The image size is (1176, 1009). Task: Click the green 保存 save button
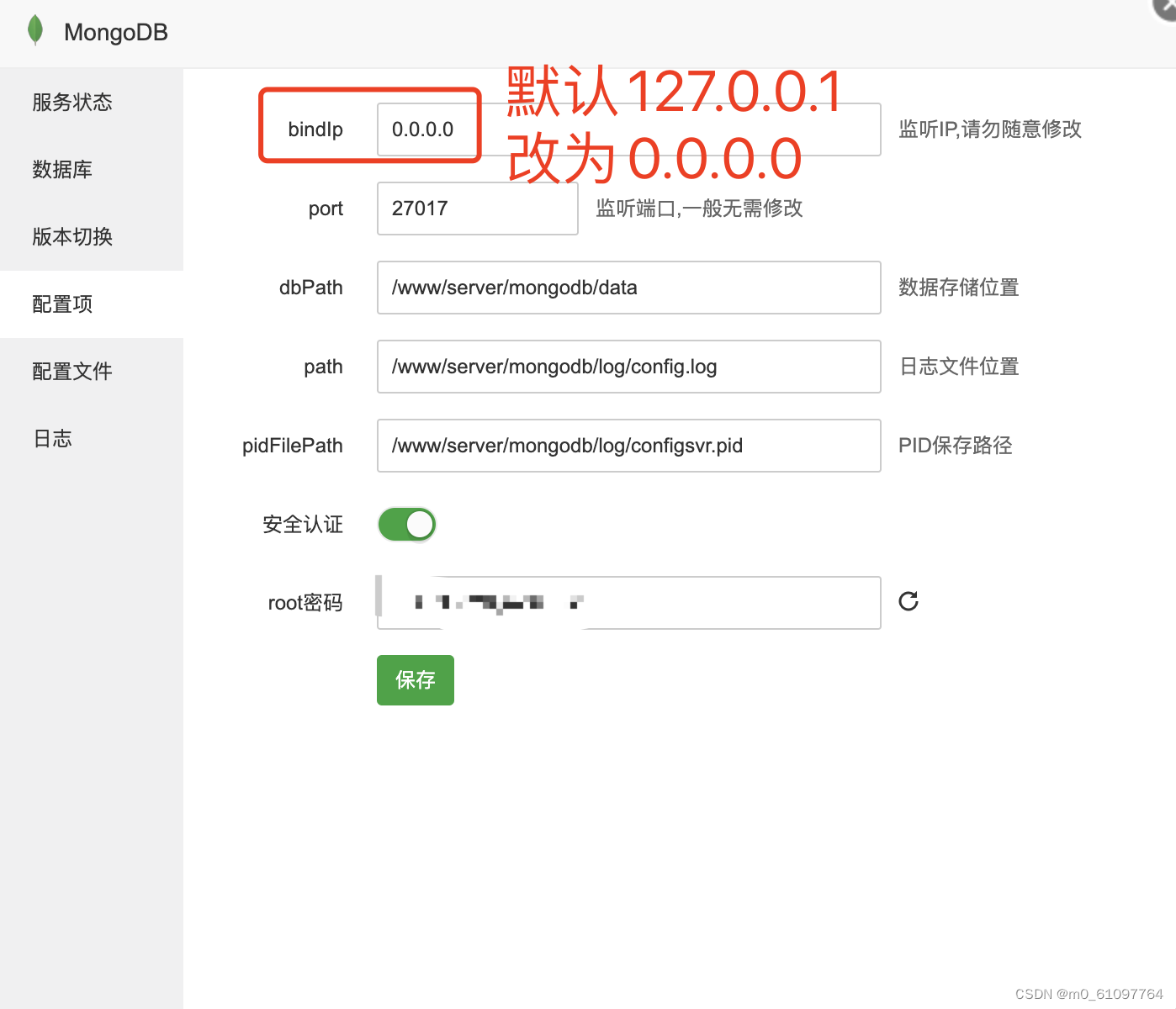[x=416, y=680]
